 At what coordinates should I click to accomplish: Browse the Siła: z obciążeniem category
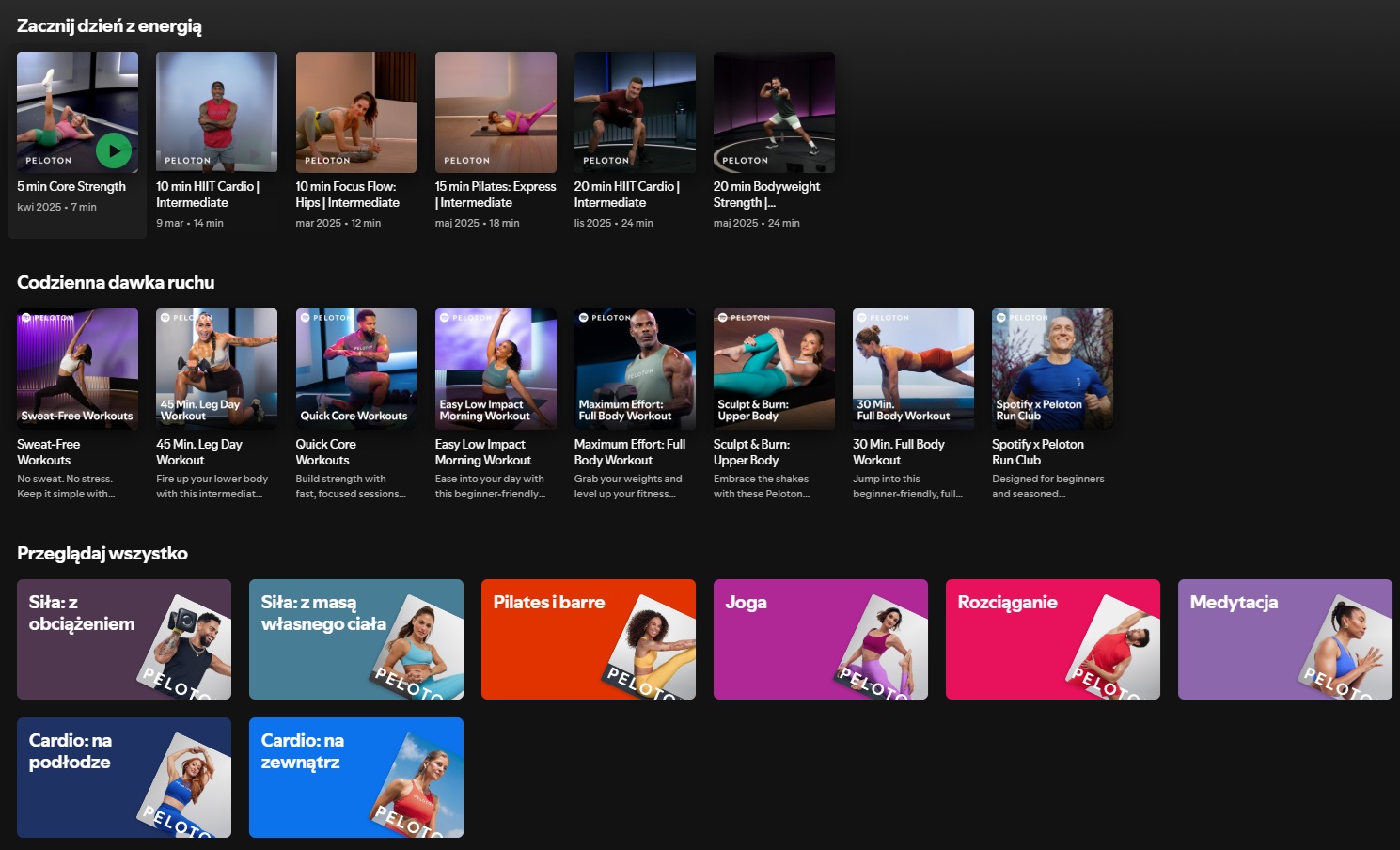click(x=124, y=639)
